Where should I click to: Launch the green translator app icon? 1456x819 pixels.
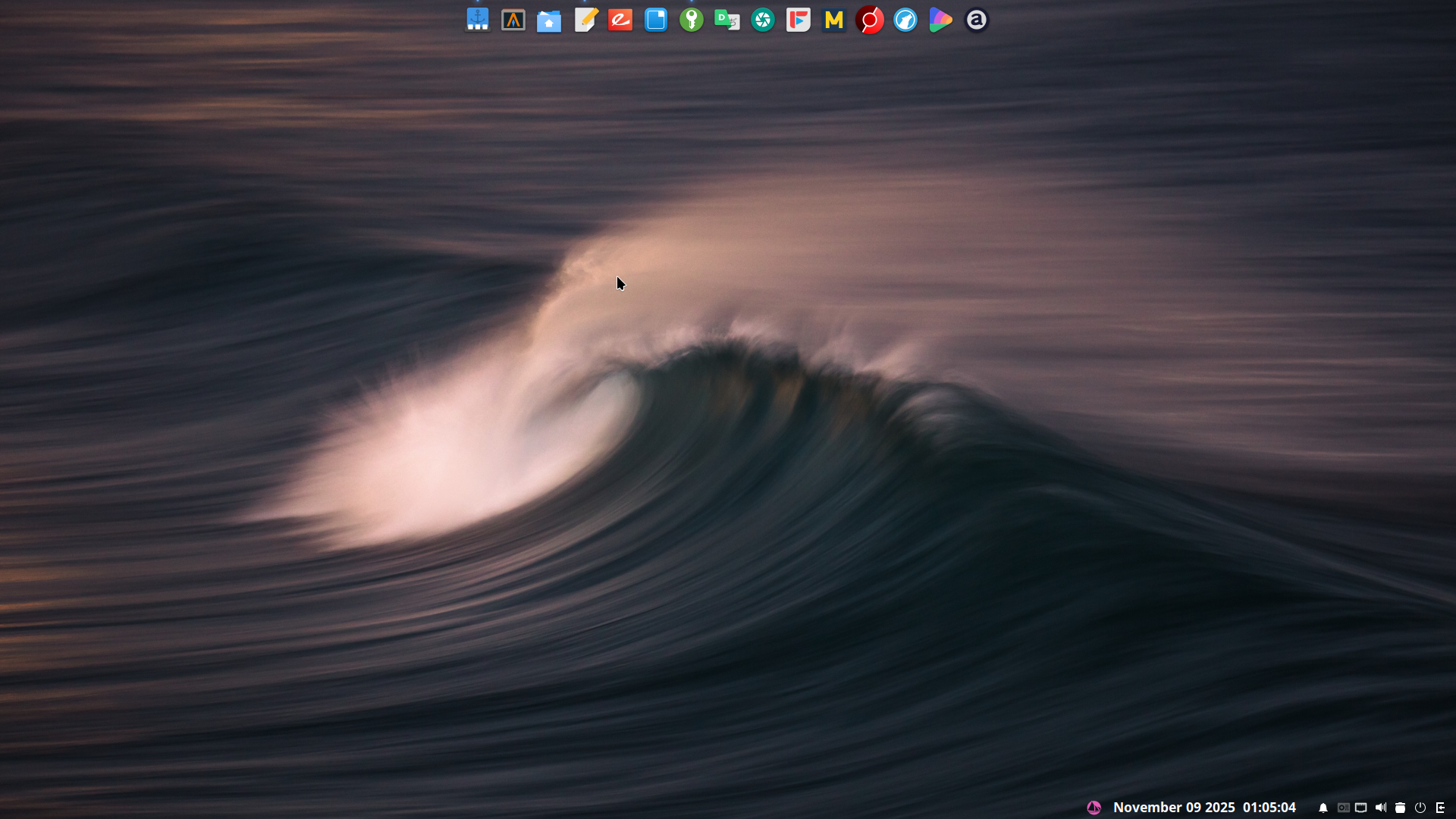click(x=726, y=20)
